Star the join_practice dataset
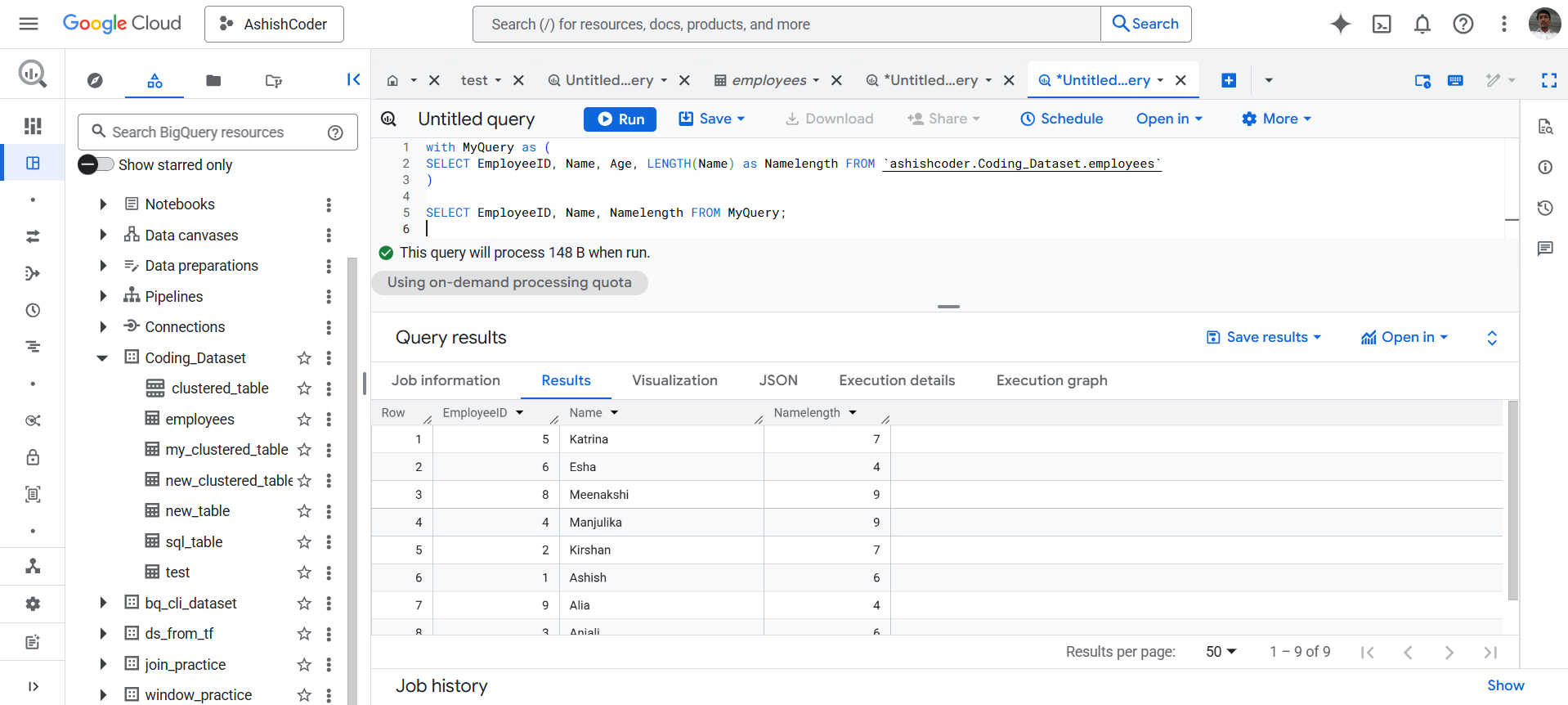The image size is (1568, 705). point(304,665)
